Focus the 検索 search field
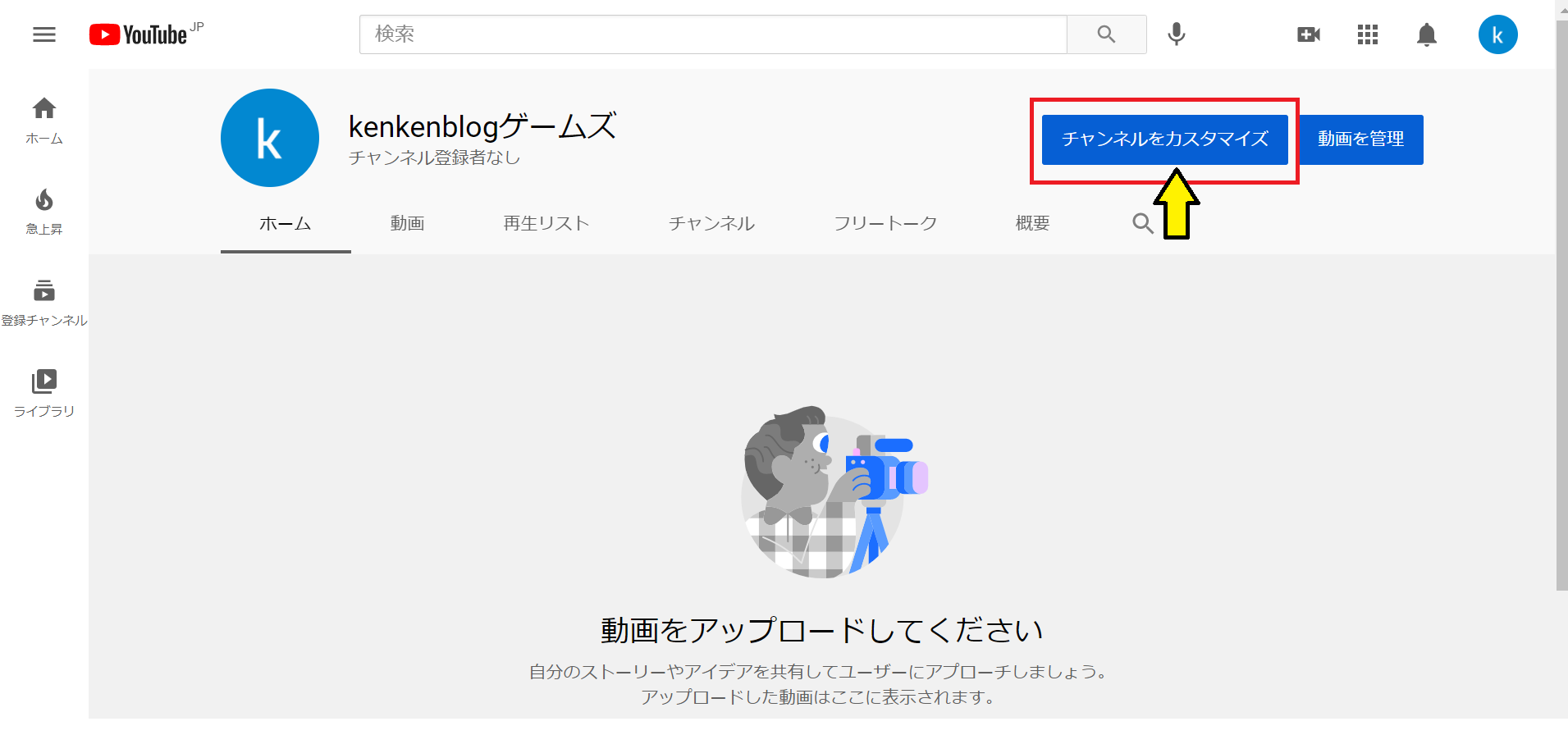The height and width of the screenshot is (735, 1568). tap(713, 34)
